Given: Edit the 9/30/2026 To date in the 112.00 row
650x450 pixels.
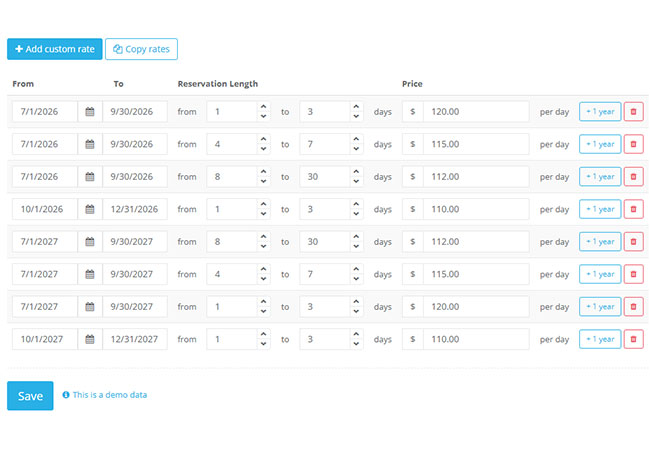Looking at the screenshot, I should [x=135, y=177].
